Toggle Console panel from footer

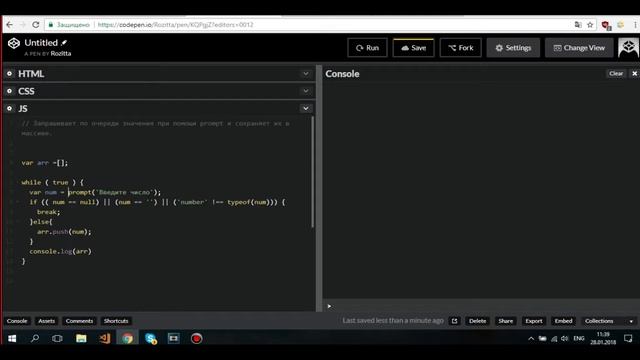point(17,321)
